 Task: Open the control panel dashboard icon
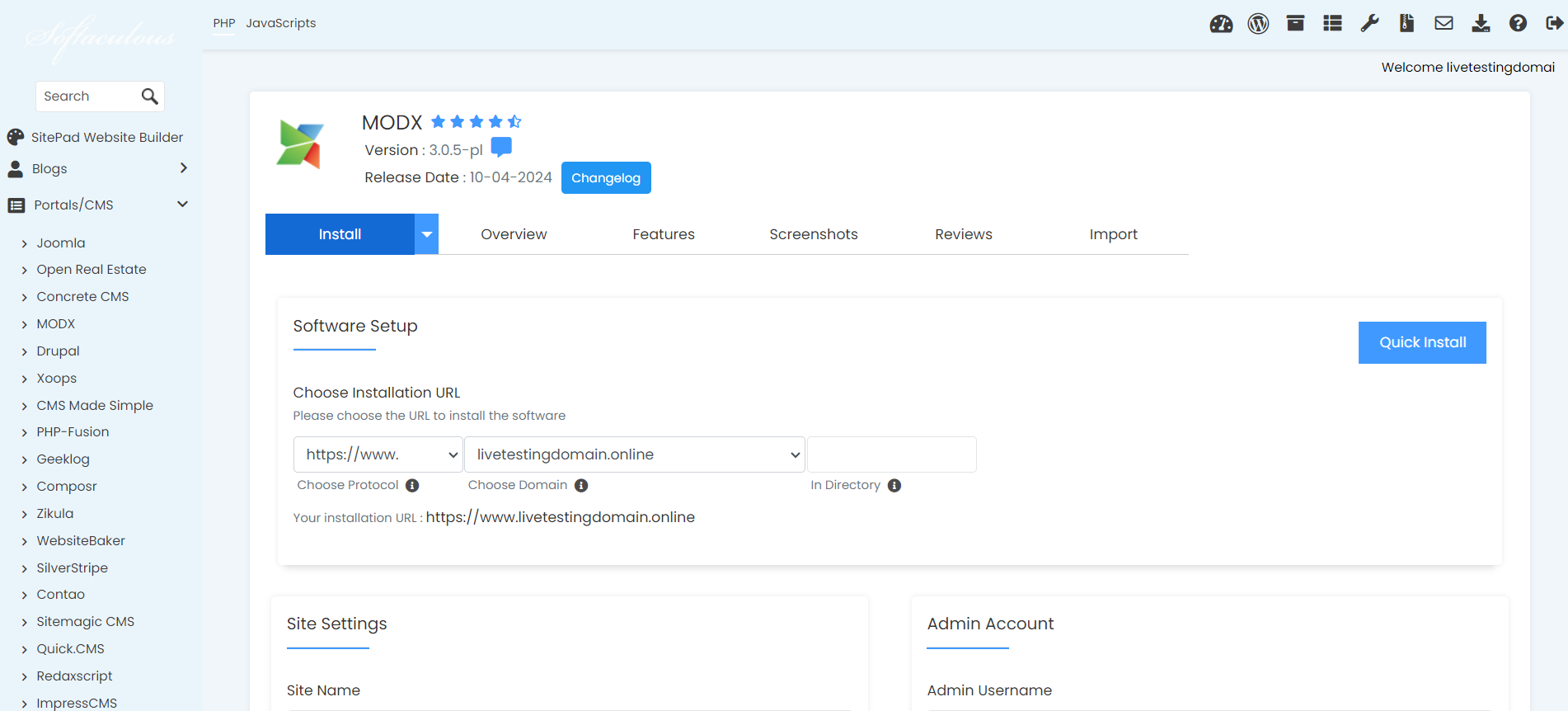click(x=1221, y=24)
